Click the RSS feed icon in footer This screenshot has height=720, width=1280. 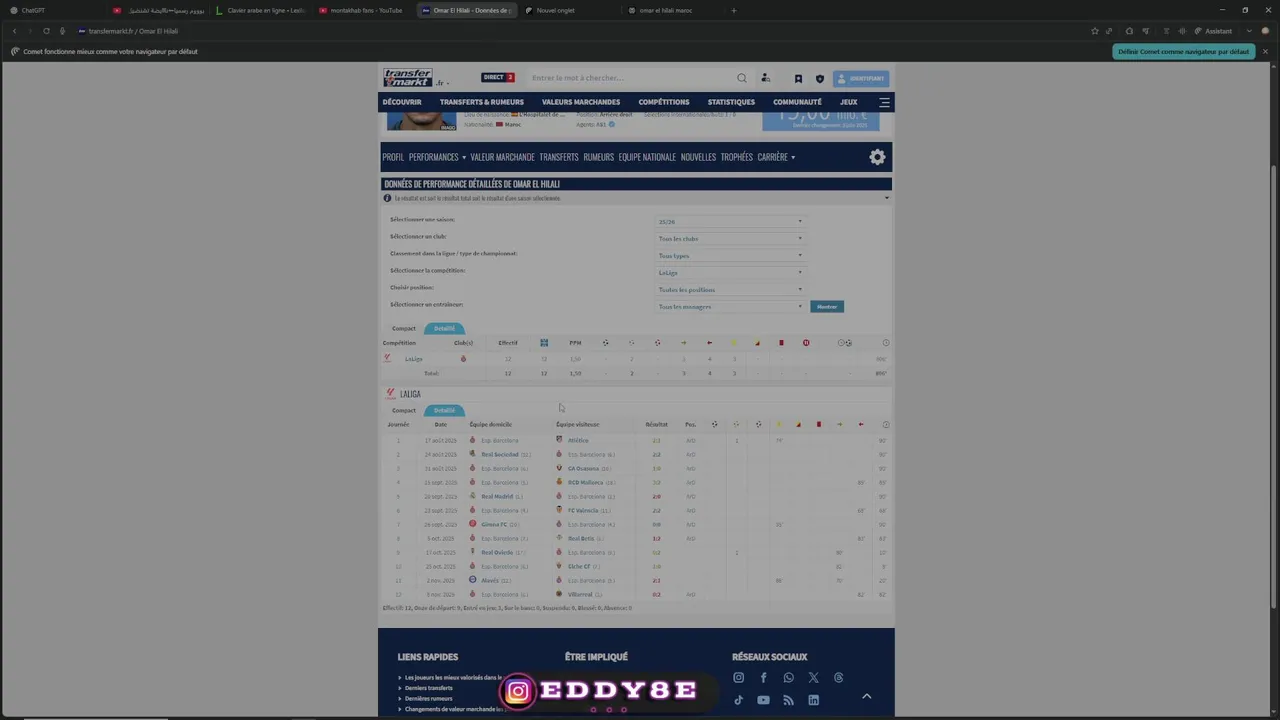[x=789, y=700]
